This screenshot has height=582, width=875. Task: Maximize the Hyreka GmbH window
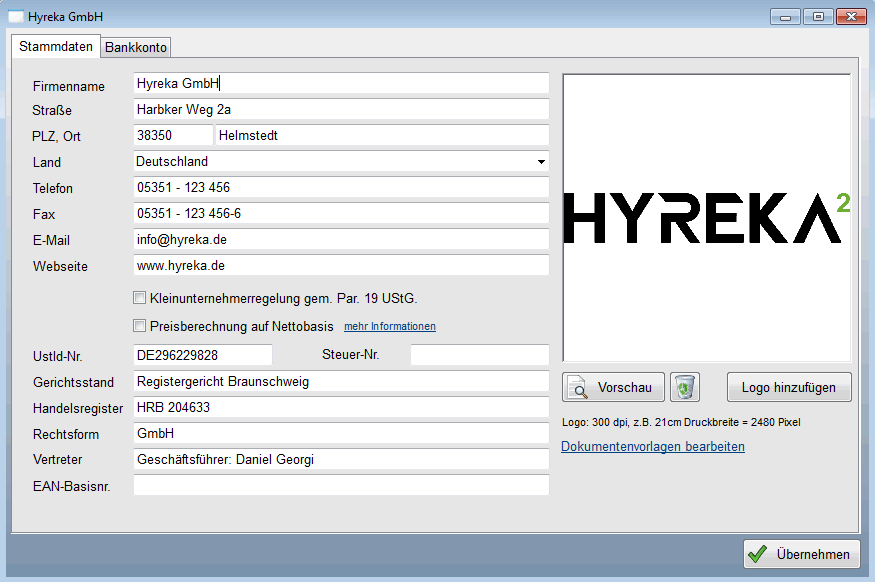818,17
